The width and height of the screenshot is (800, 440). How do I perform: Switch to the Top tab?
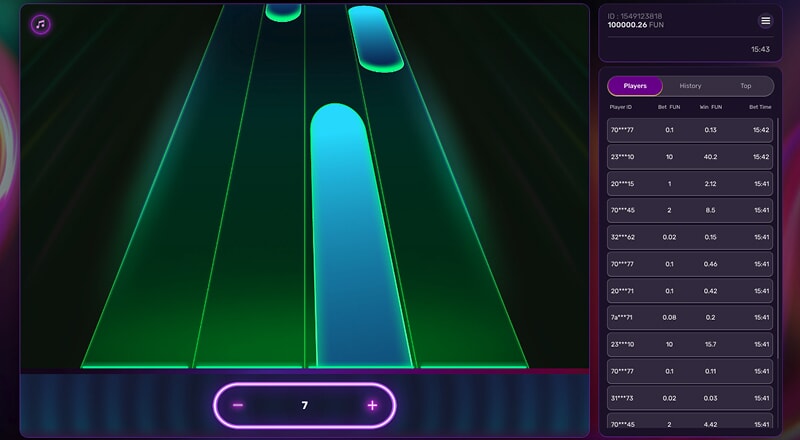coord(746,86)
